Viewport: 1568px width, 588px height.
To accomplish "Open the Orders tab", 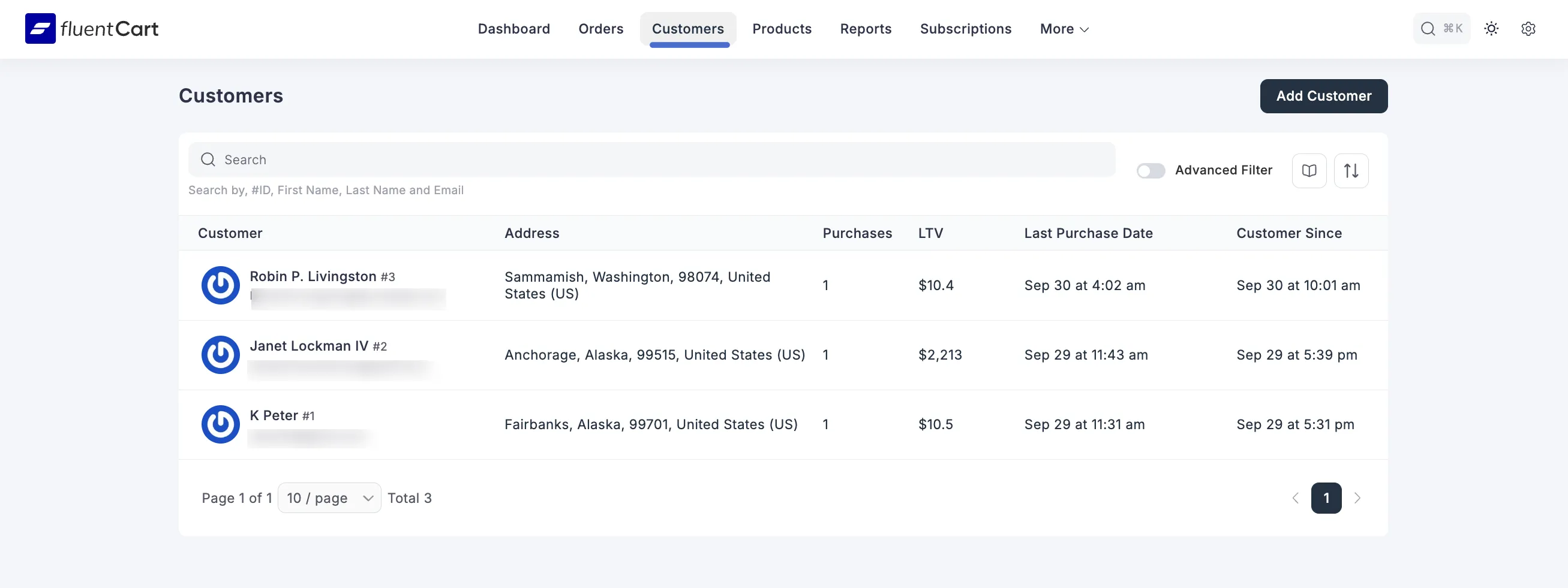I will pos(600,29).
